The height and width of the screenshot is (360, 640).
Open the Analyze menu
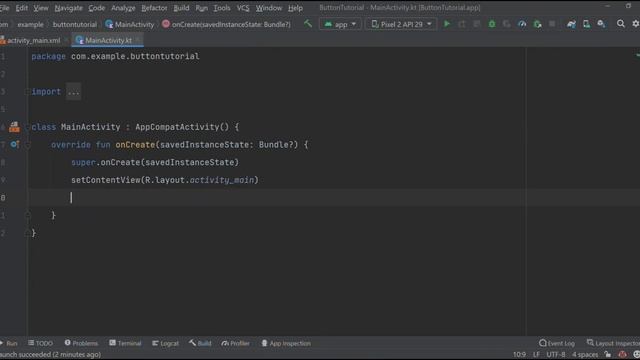click(123, 8)
